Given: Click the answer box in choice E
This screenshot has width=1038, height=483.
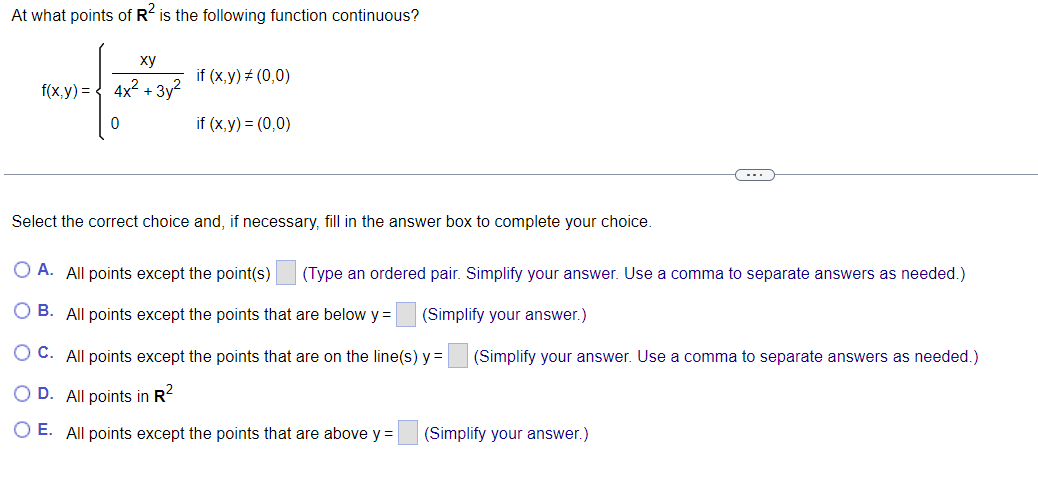Looking at the screenshot, I should (x=407, y=433).
